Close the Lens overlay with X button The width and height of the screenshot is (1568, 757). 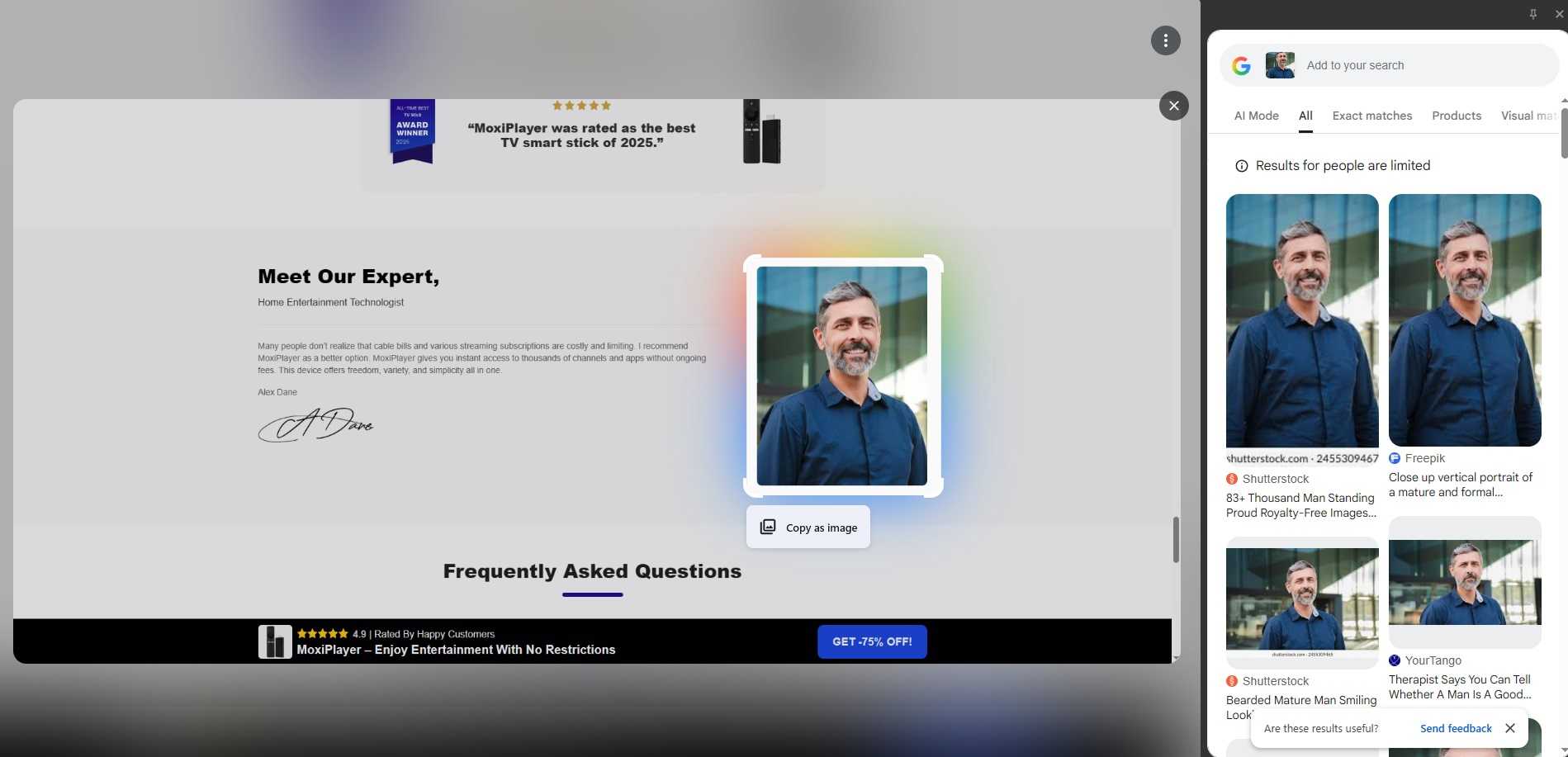1173,106
